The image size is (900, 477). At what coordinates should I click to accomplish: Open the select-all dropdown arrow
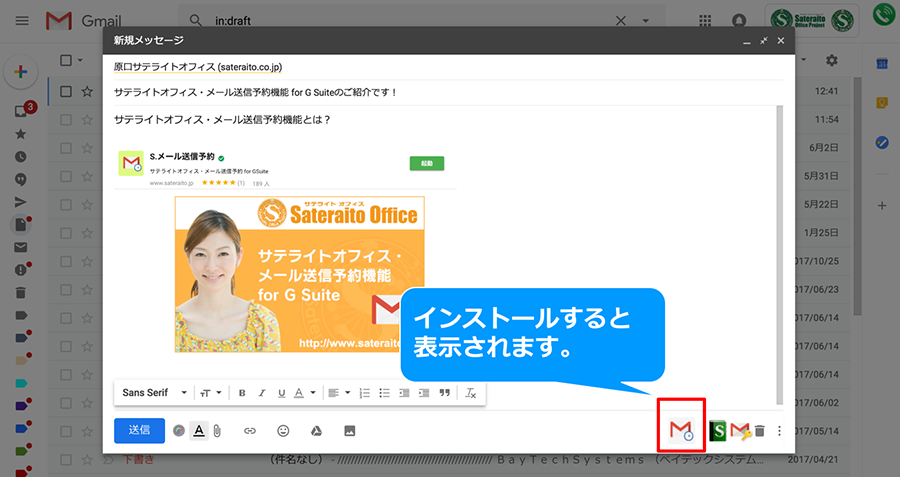[80, 60]
